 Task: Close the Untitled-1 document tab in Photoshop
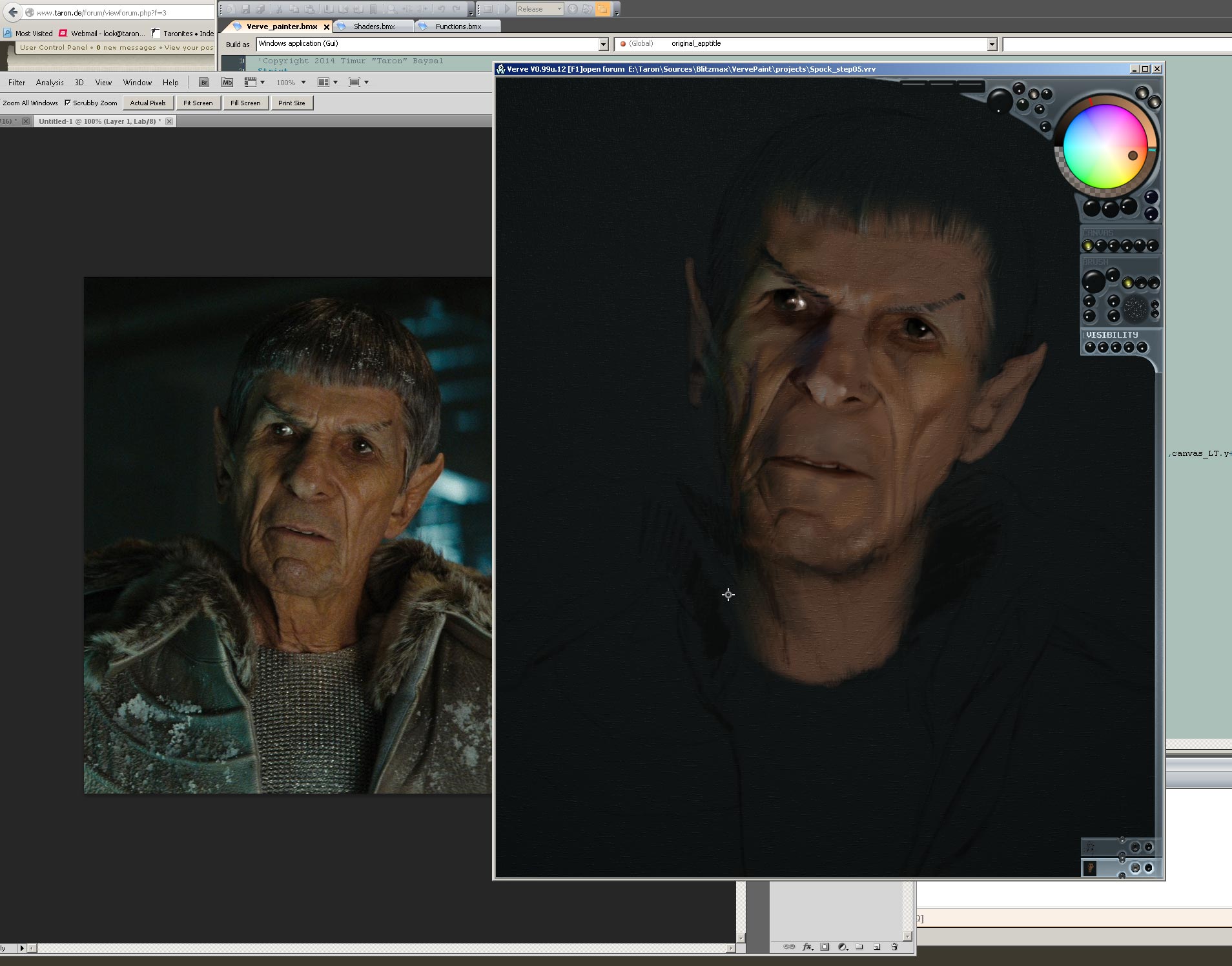click(169, 121)
